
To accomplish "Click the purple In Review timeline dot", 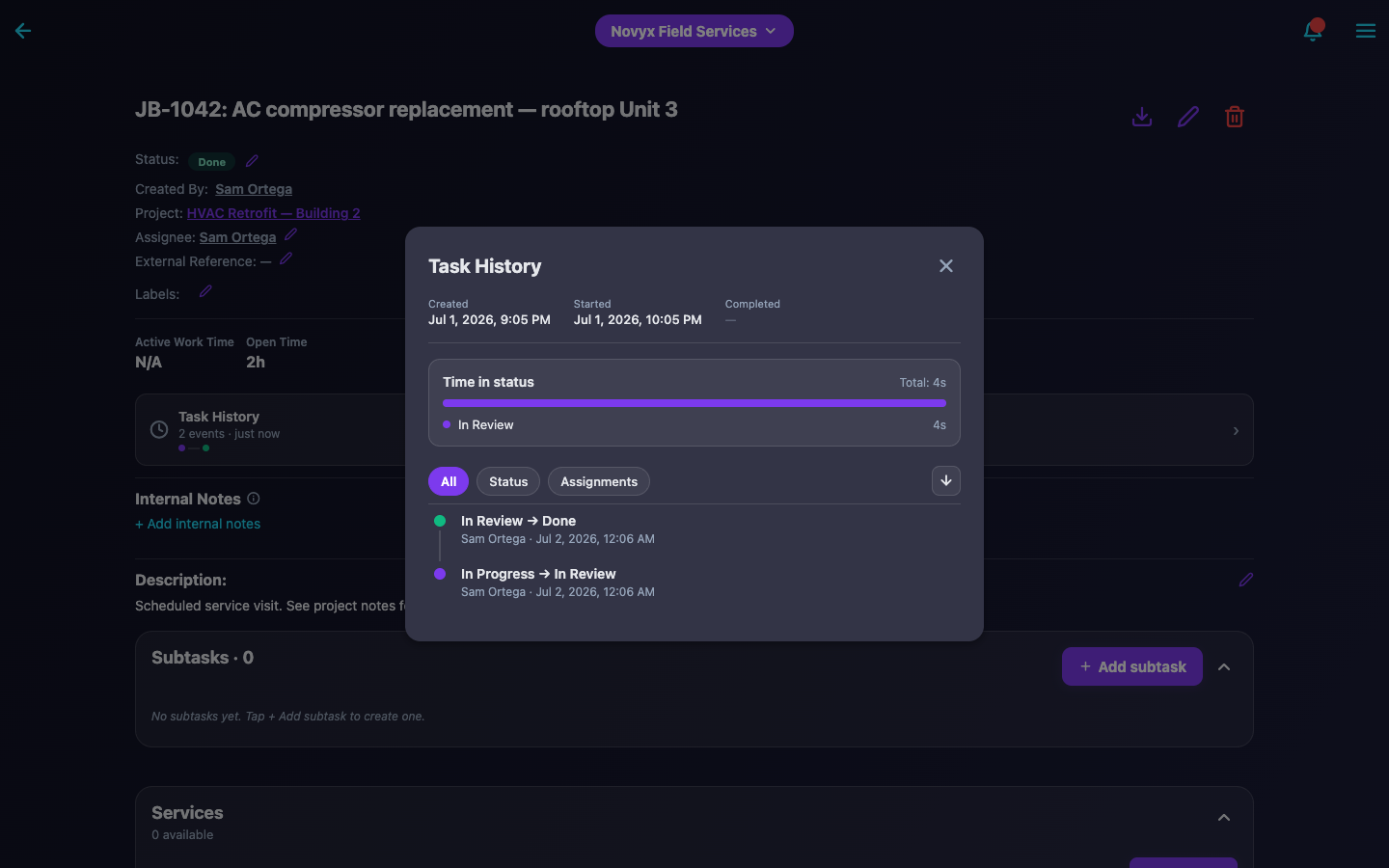I will [x=440, y=574].
